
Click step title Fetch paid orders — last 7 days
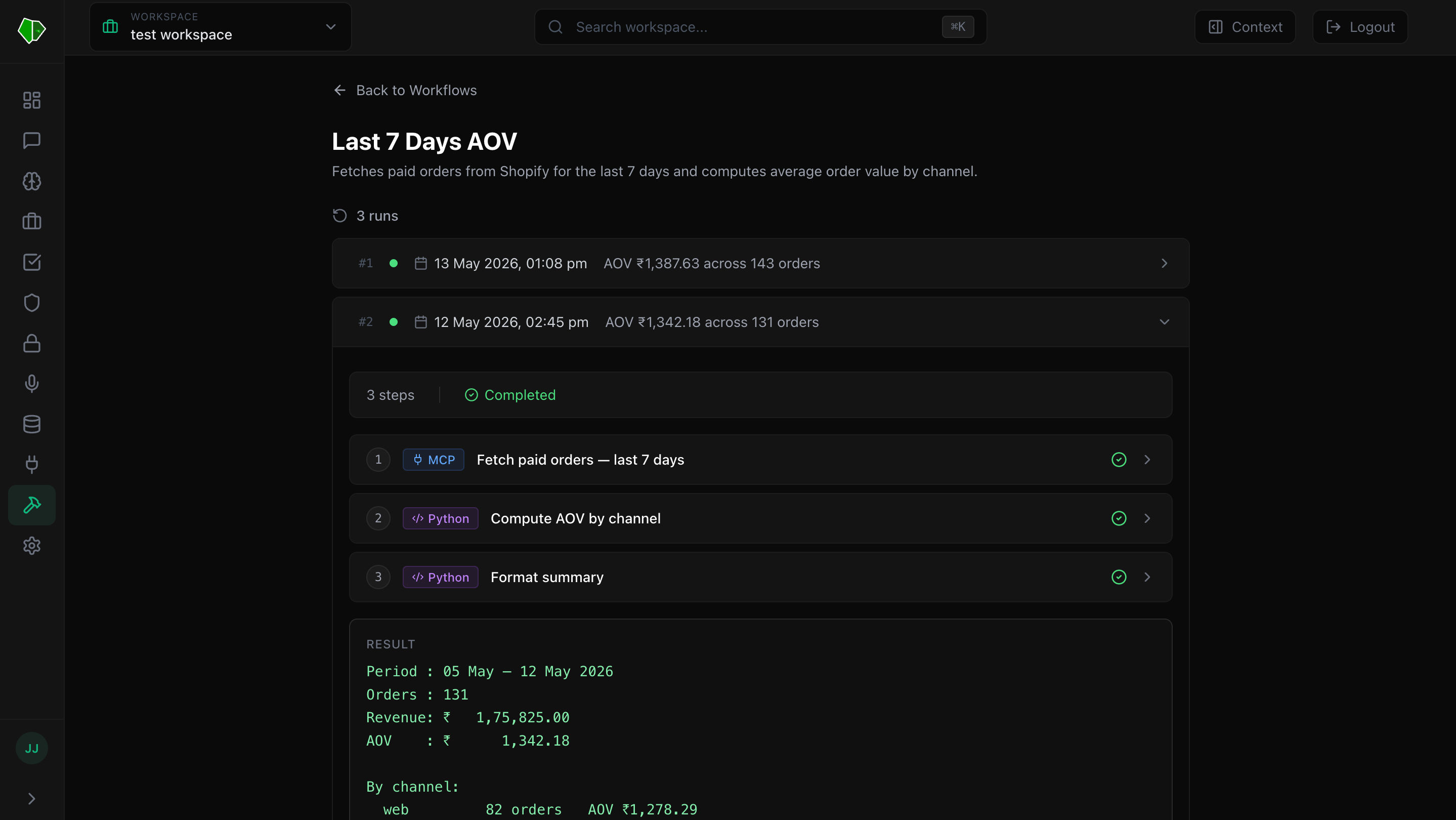(x=580, y=459)
